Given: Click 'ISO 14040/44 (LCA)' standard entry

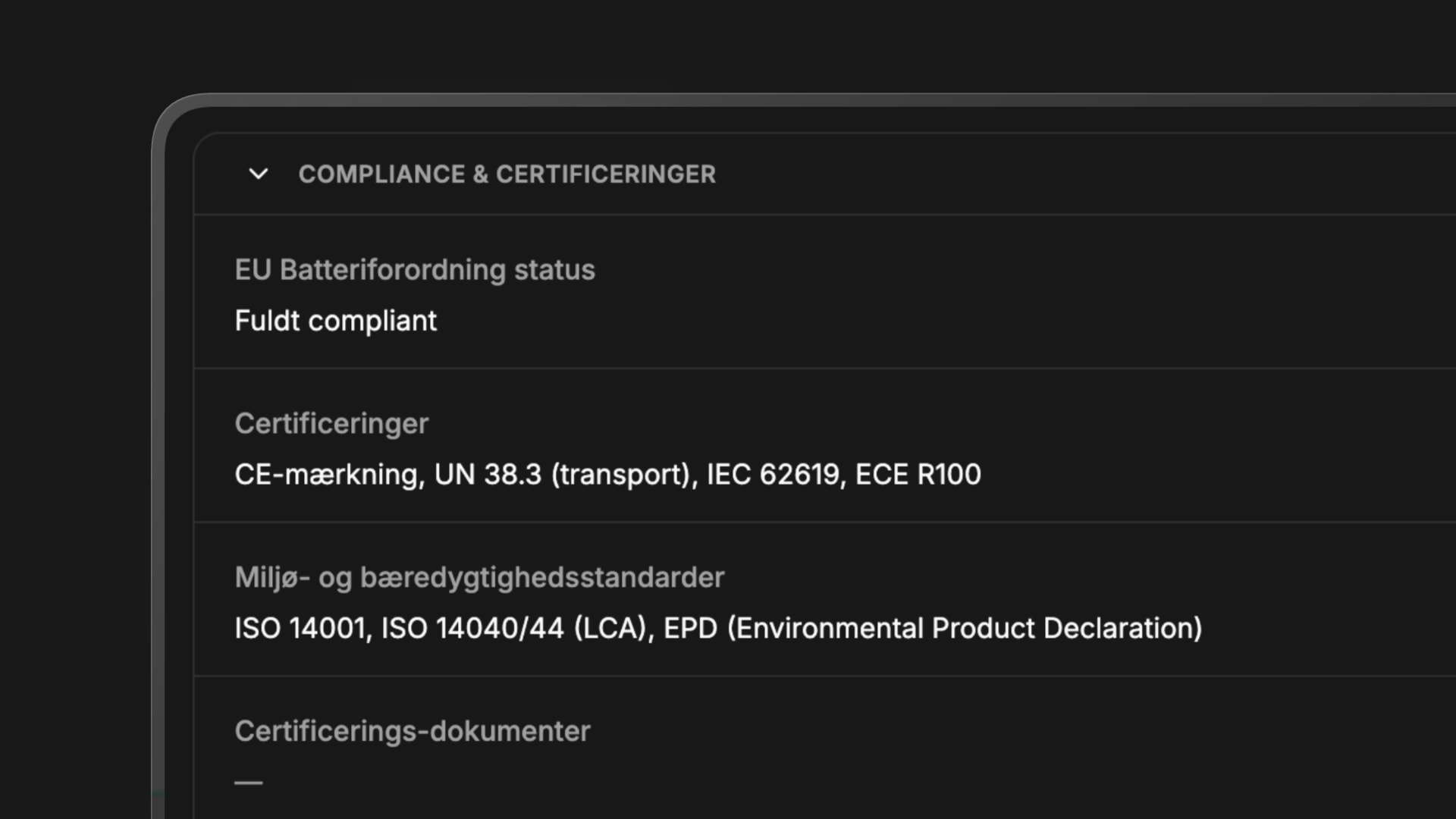Looking at the screenshot, I should coord(511,628).
